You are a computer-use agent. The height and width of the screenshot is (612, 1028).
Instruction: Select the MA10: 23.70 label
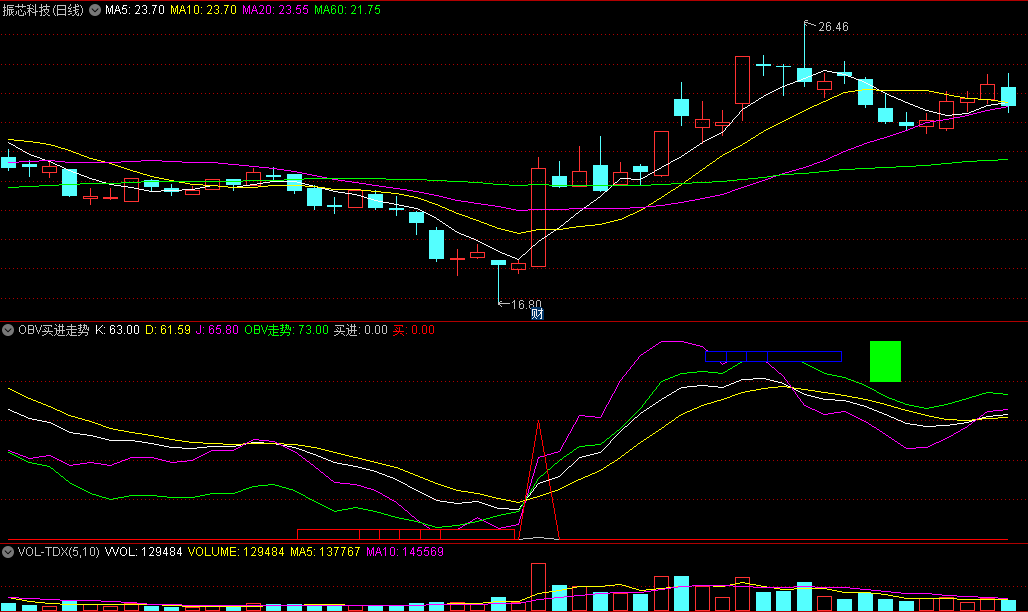(x=203, y=10)
